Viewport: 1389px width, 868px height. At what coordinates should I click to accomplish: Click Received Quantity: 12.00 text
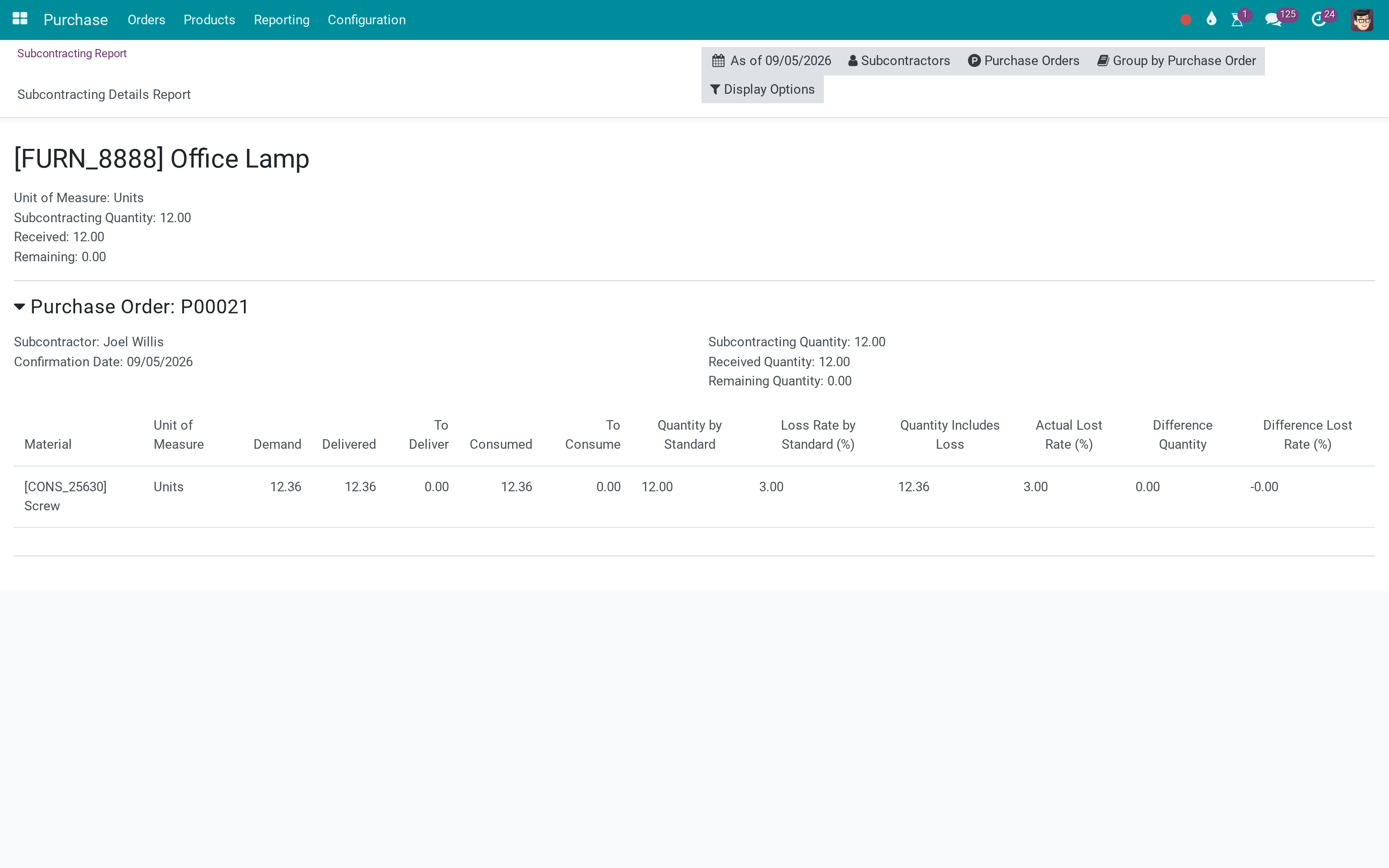click(x=779, y=362)
